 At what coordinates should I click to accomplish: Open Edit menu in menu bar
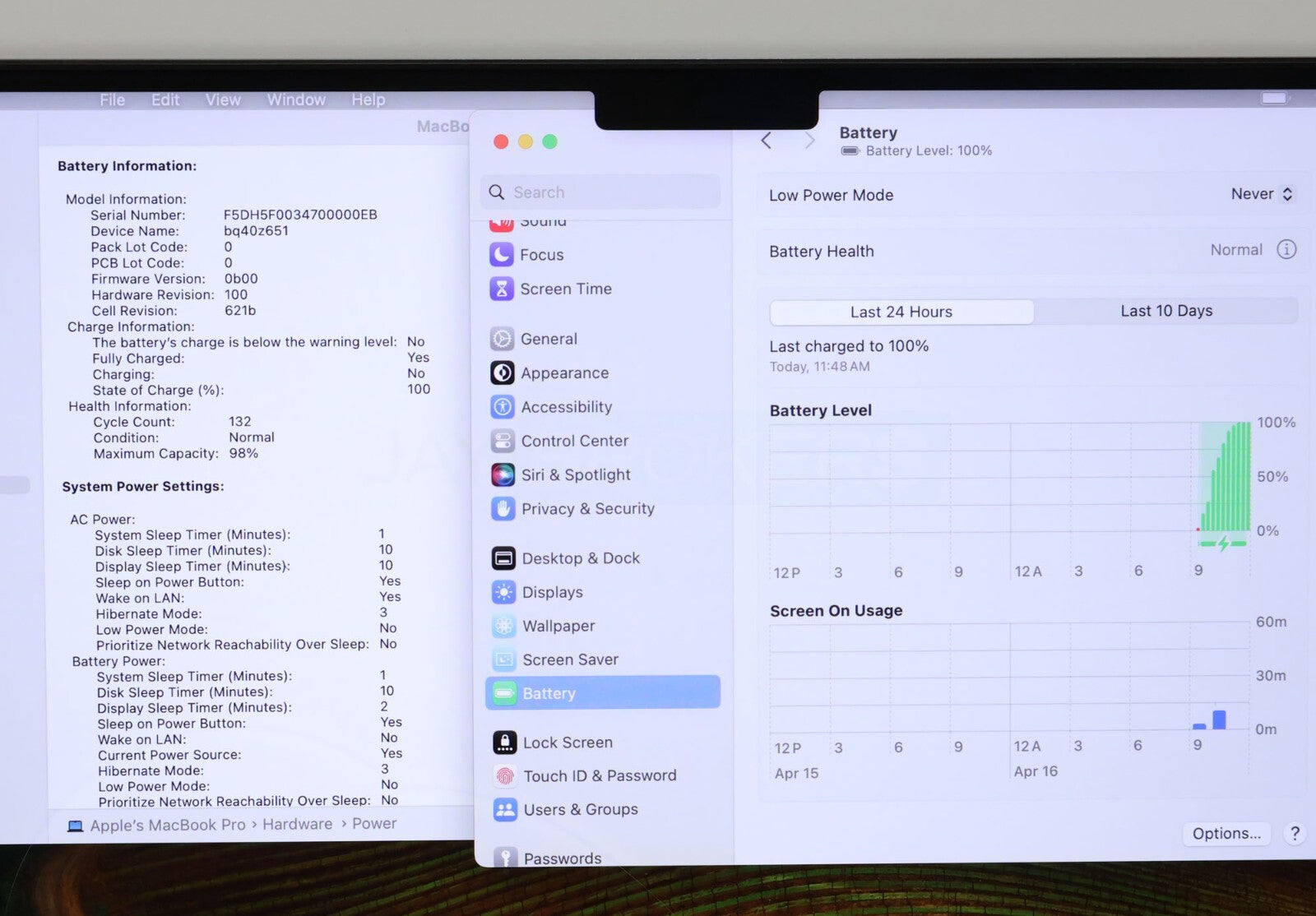165,99
